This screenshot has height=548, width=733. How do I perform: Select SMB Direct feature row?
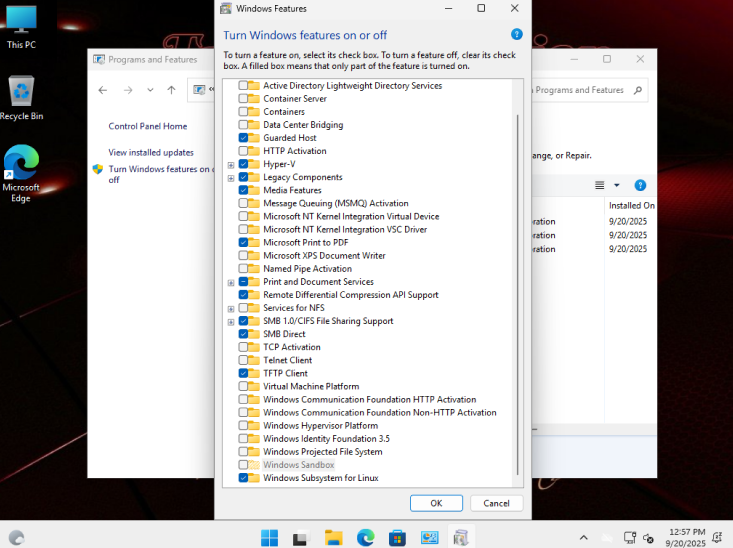coord(284,334)
